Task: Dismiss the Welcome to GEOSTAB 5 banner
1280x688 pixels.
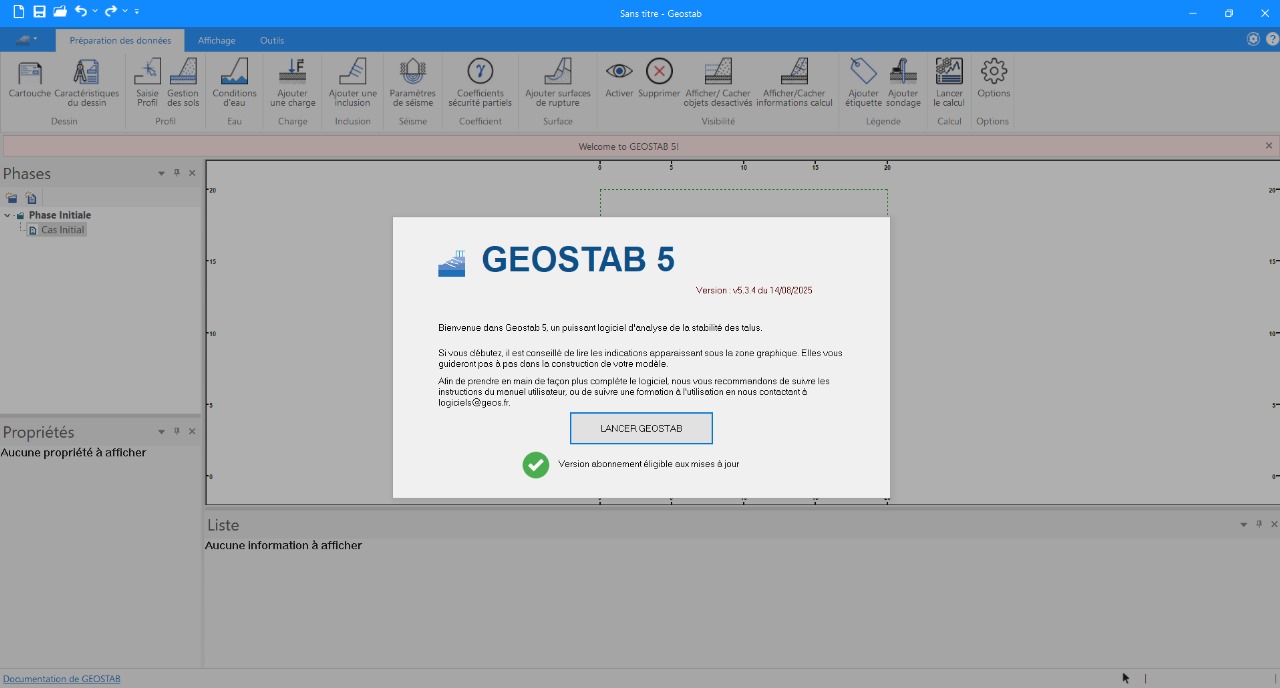Action: click(1269, 146)
